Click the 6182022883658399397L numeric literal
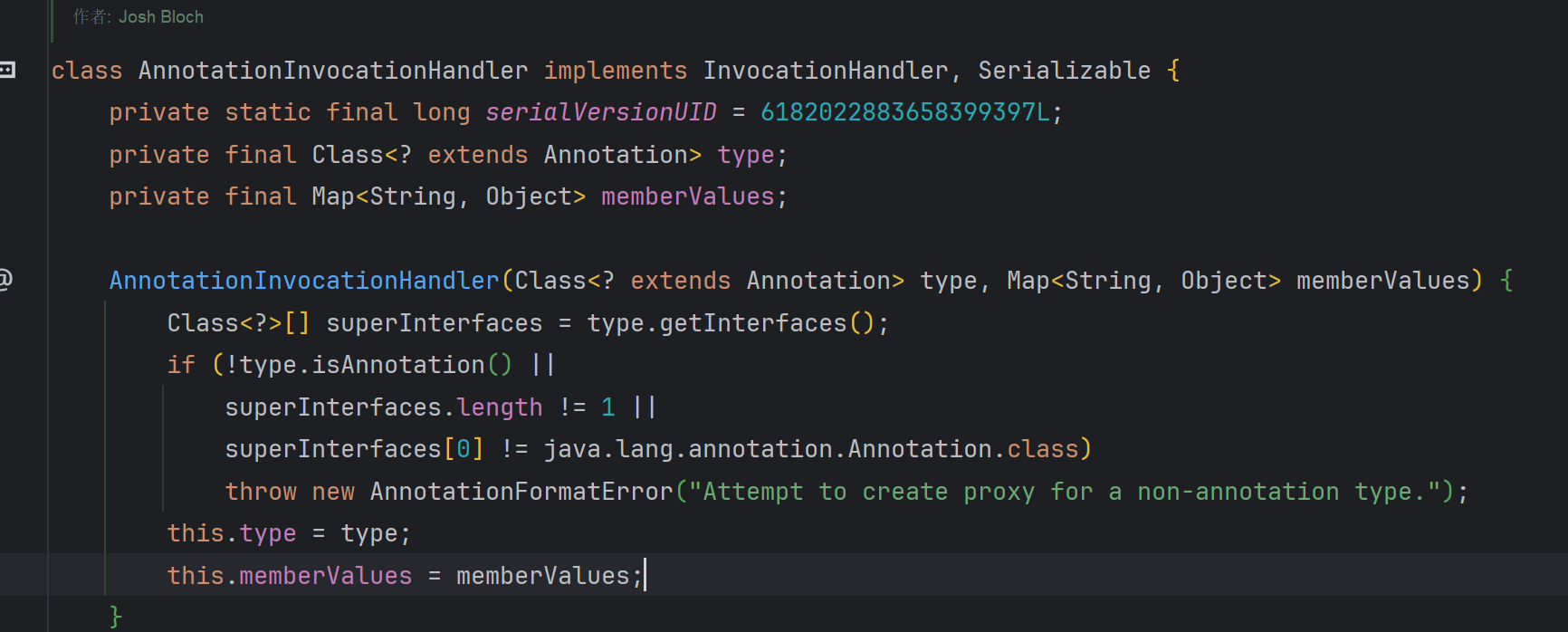The image size is (1568, 632). pos(904,112)
